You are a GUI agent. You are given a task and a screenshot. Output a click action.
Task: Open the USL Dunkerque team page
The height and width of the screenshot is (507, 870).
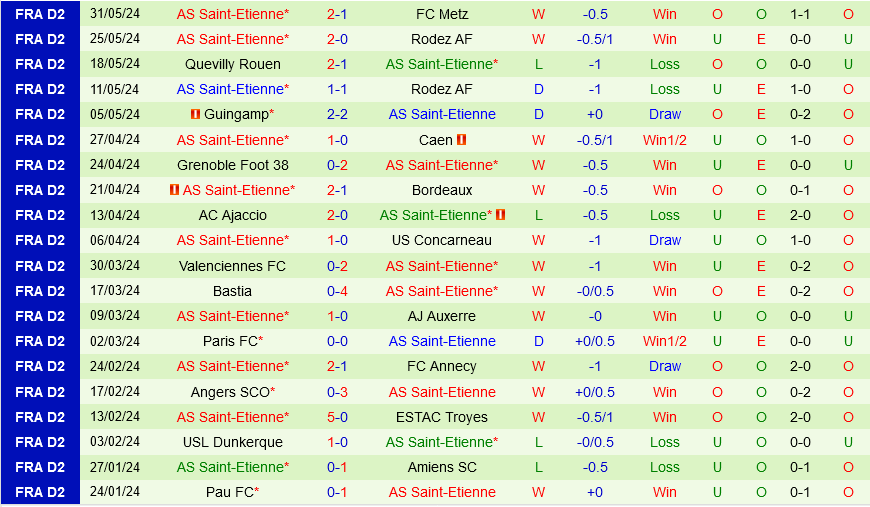click(x=232, y=442)
